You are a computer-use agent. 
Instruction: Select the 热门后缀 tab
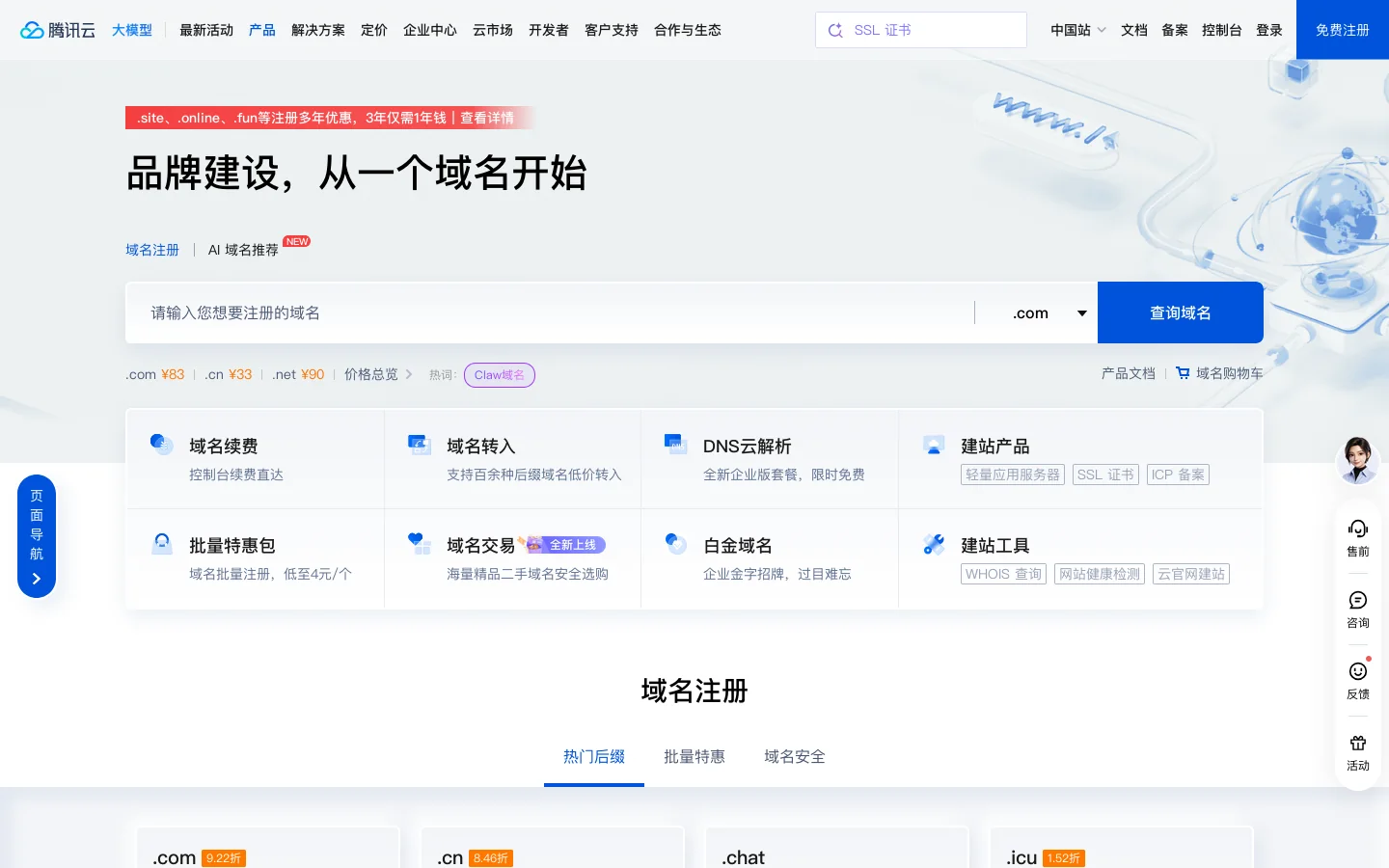click(594, 756)
